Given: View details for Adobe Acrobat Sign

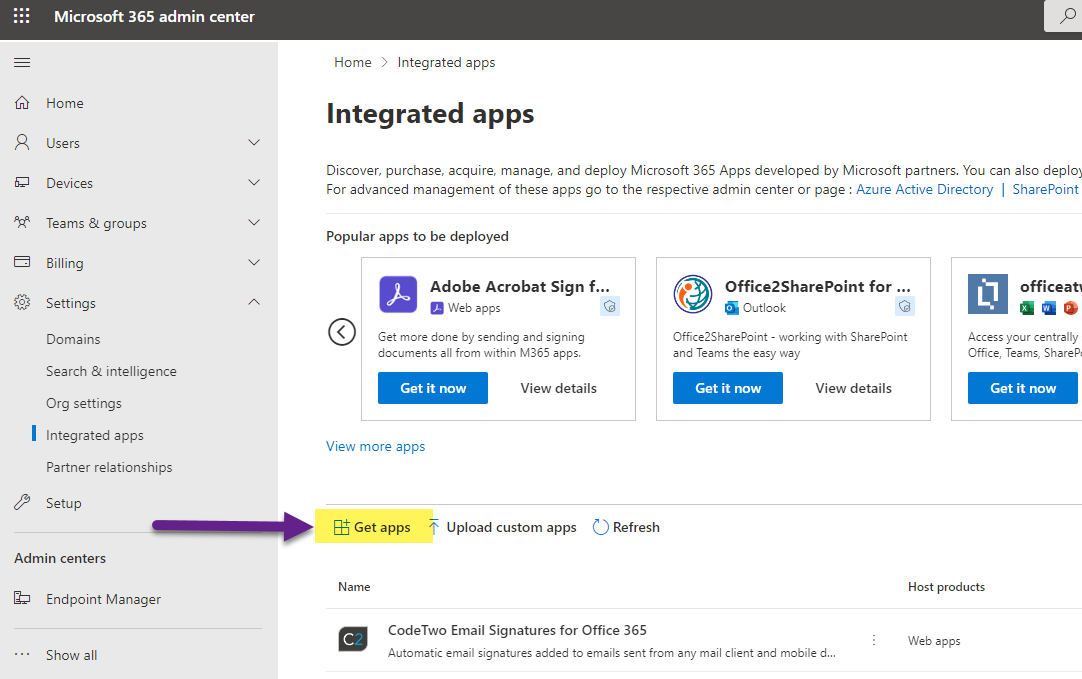Looking at the screenshot, I should (x=558, y=388).
